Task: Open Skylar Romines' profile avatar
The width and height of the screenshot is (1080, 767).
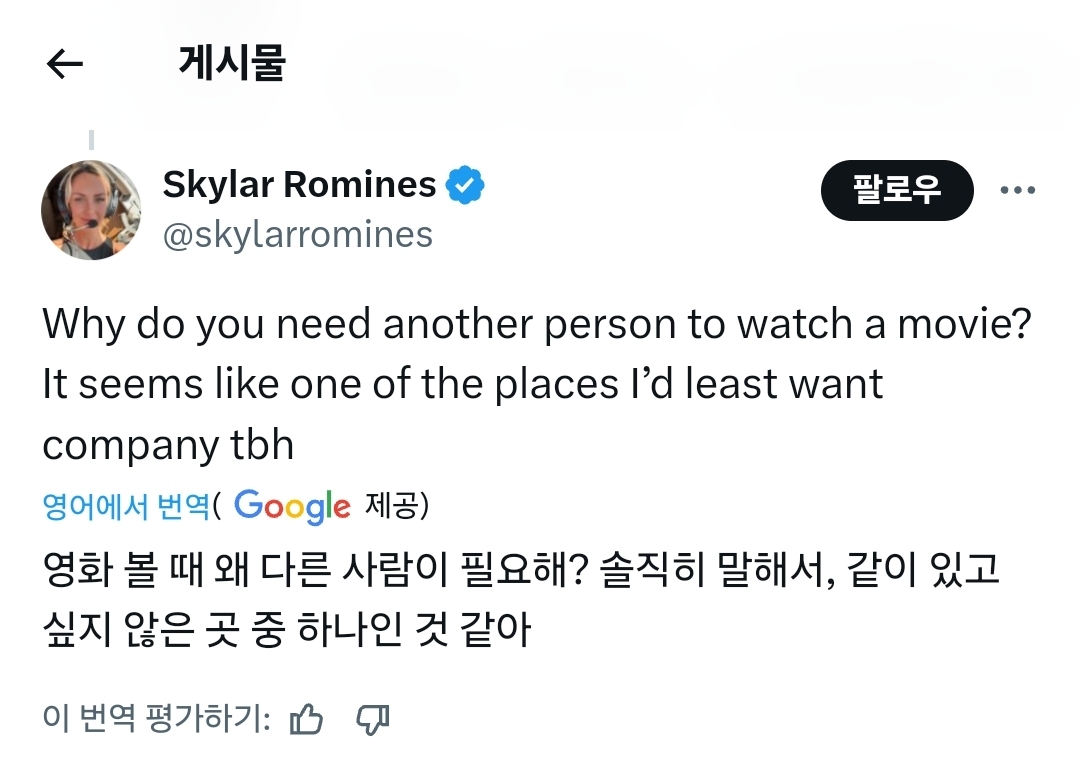Action: pyautogui.click(x=91, y=210)
